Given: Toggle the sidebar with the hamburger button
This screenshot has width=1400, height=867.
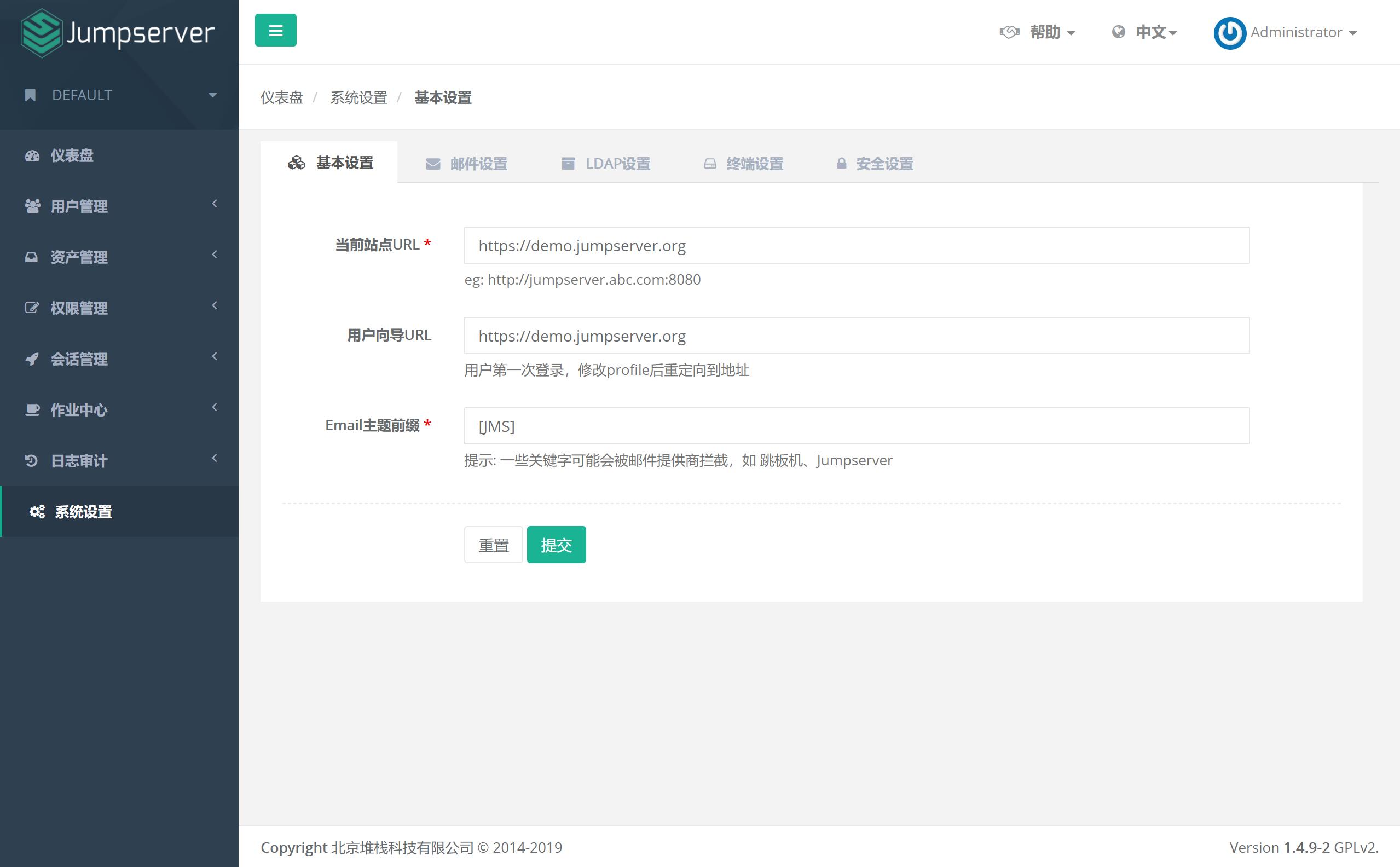Looking at the screenshot, I should point(276,31).
